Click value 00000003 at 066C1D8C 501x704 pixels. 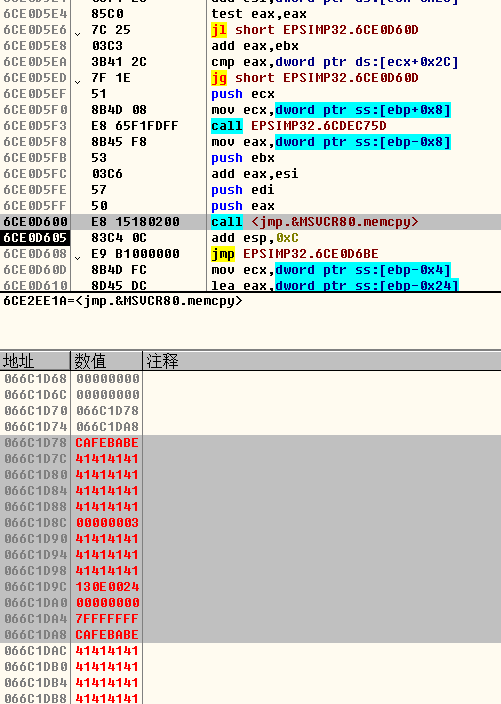pos(107,523)
